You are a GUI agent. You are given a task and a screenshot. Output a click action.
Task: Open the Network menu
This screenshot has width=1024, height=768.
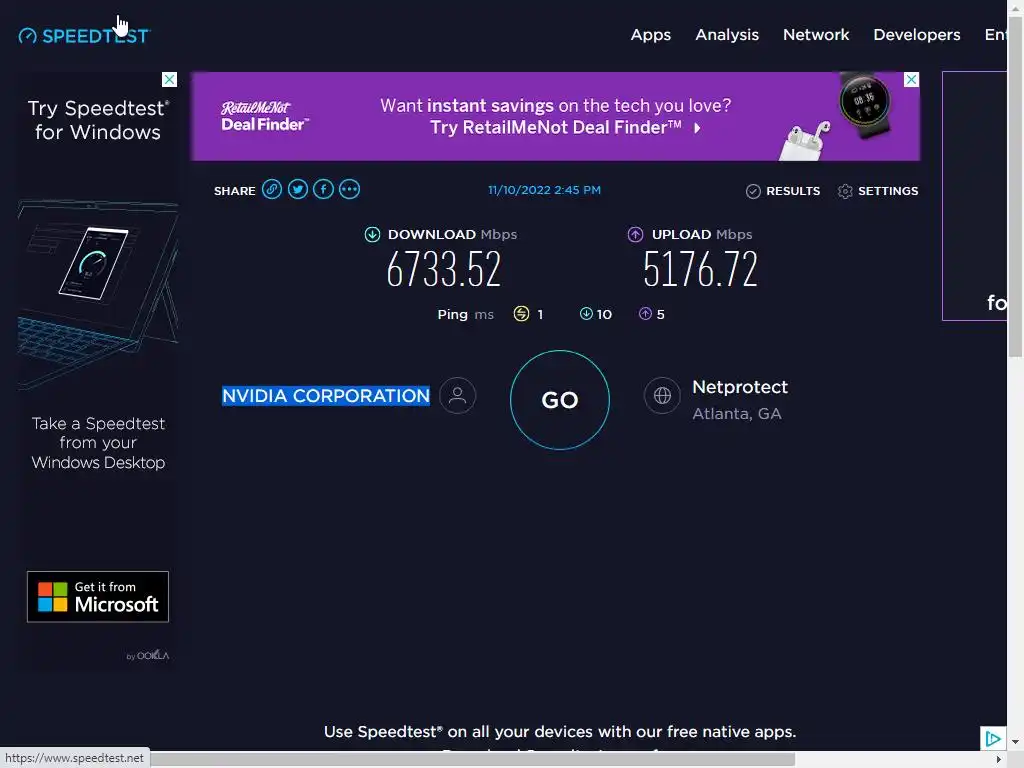816,35
